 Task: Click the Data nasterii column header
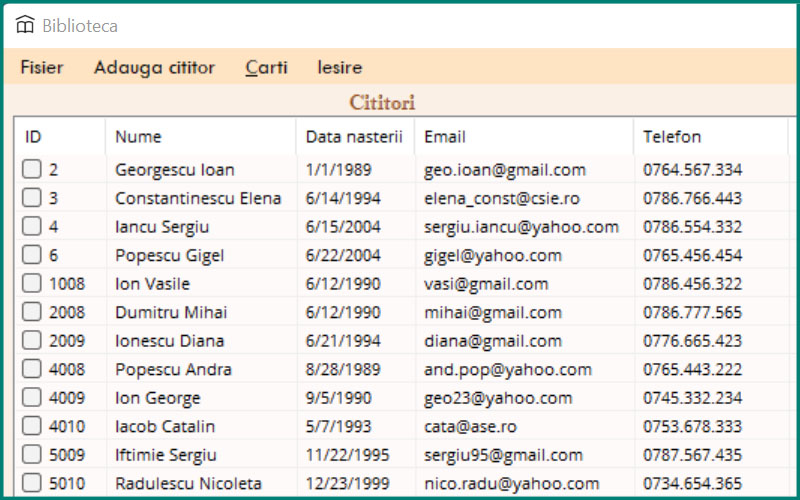pos(354,137)
